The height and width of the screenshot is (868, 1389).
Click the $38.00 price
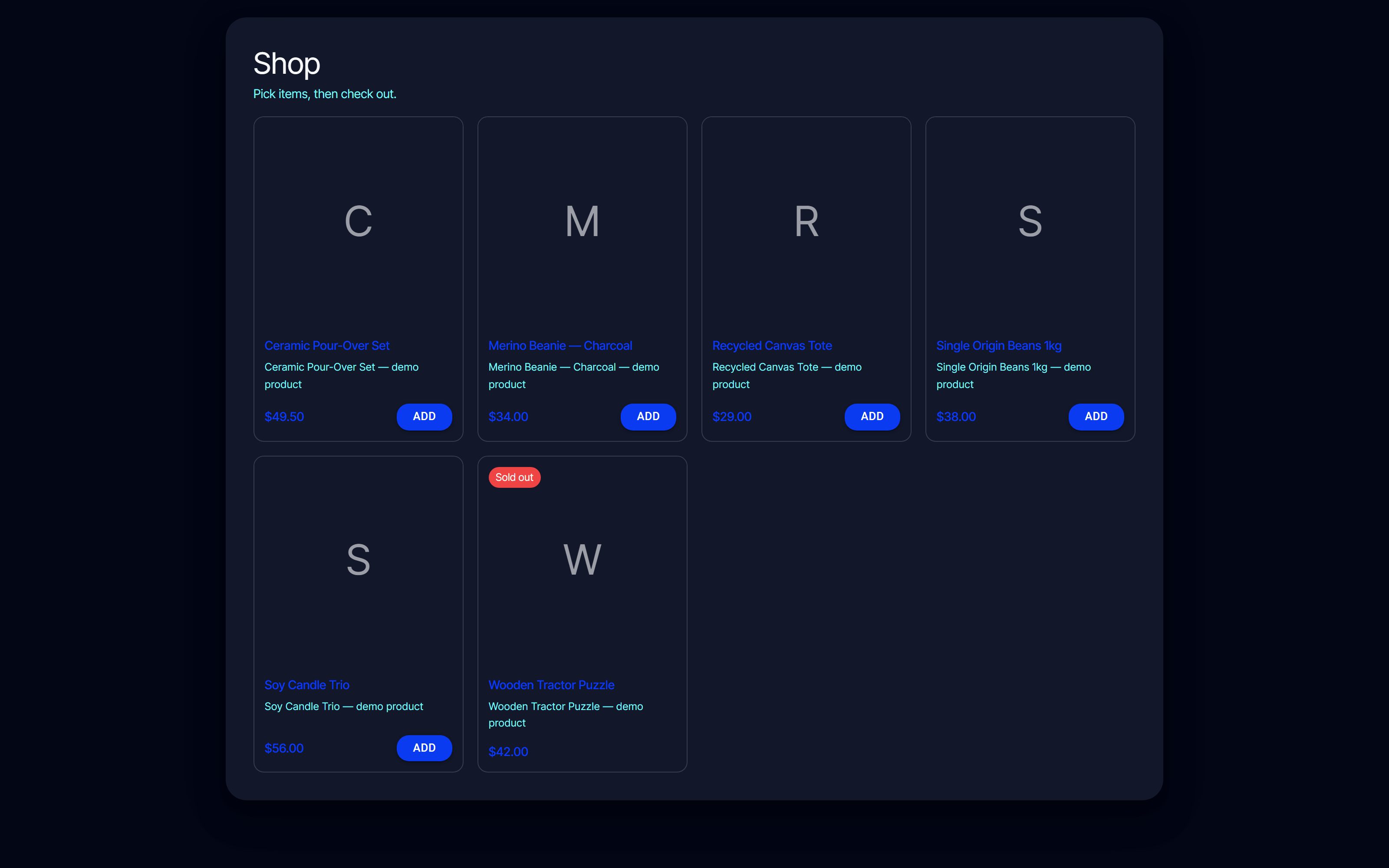coord(956,417)
